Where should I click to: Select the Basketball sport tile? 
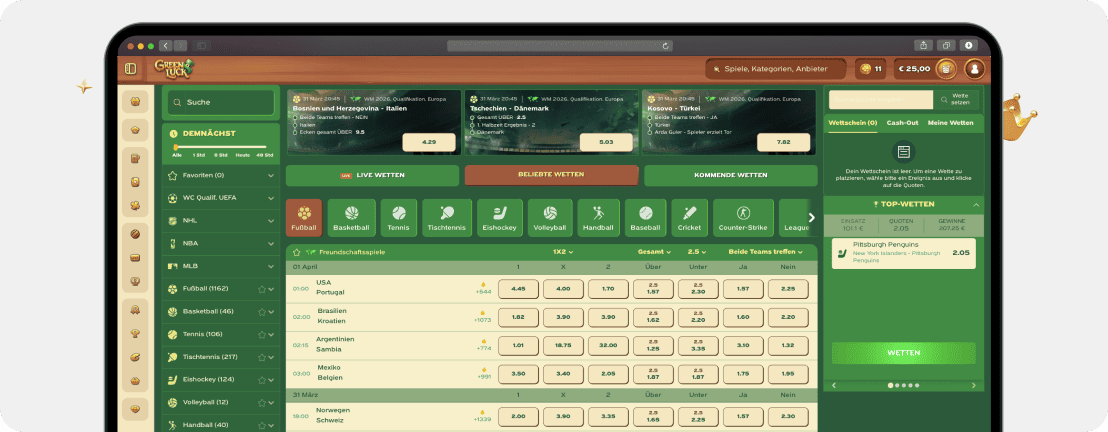[351, 218]
